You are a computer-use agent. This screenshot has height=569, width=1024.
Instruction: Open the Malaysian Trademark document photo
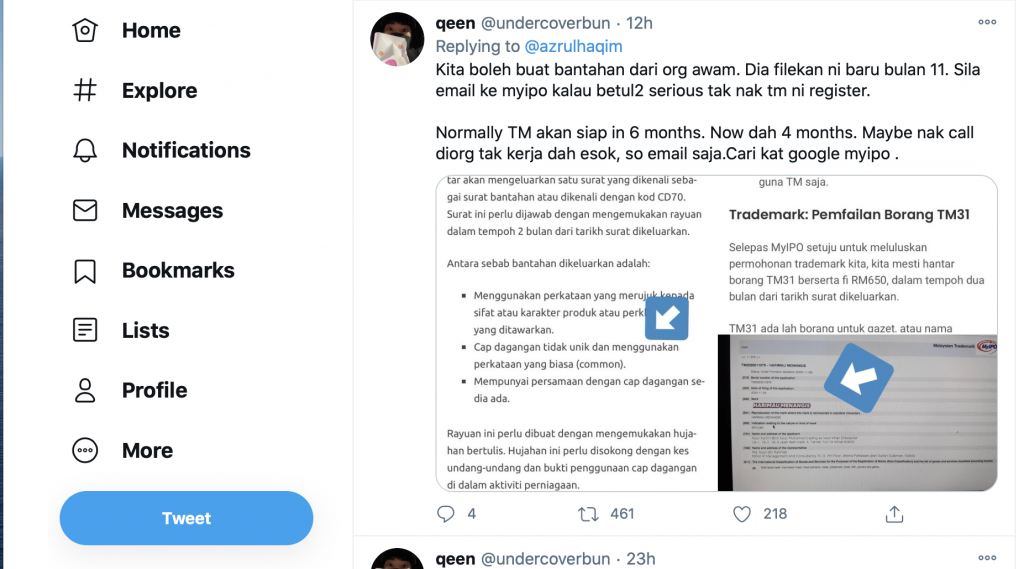pos(857,413)
